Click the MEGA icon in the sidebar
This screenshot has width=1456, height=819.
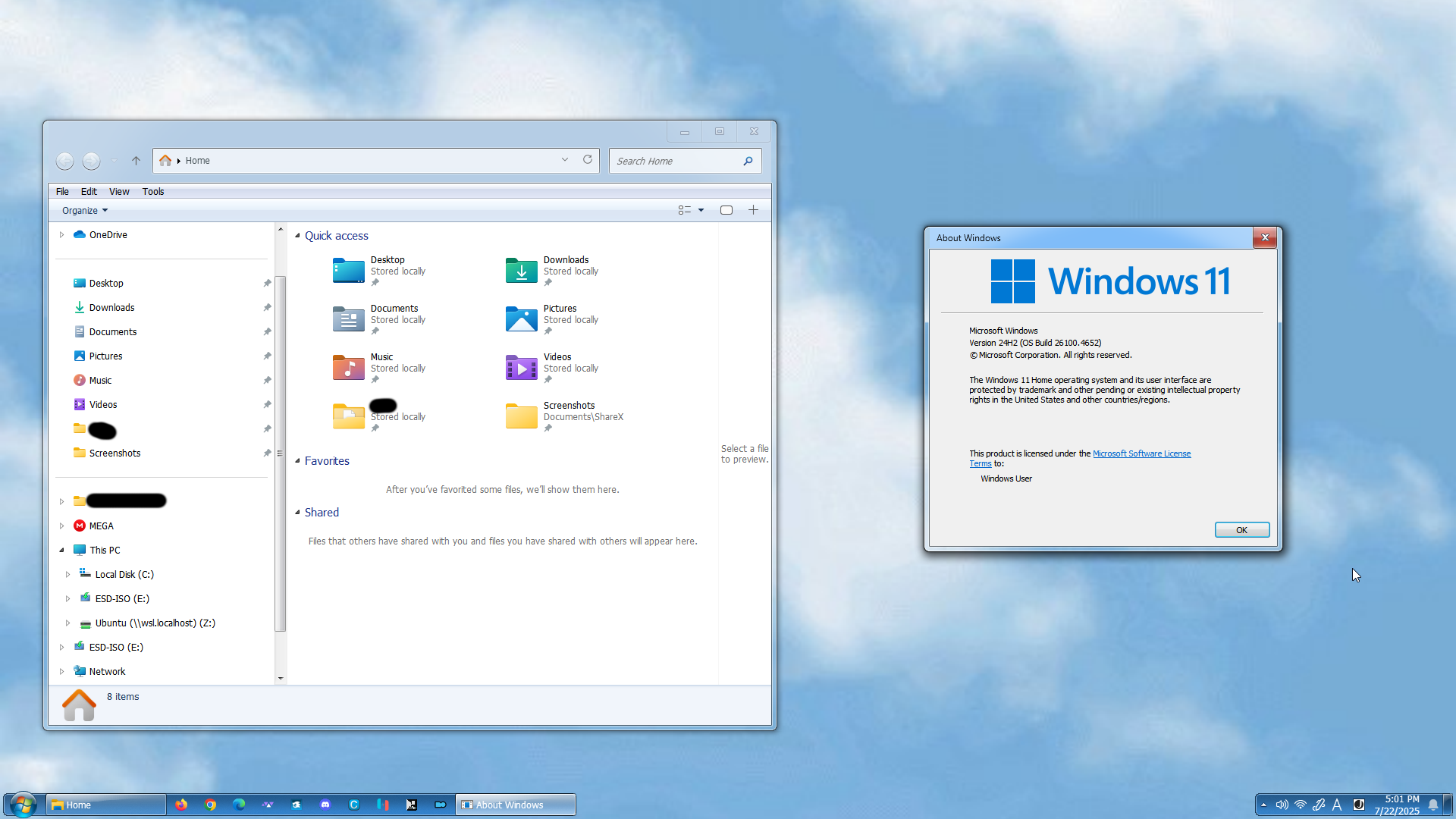pyautogui.click(x=80, y=526)
